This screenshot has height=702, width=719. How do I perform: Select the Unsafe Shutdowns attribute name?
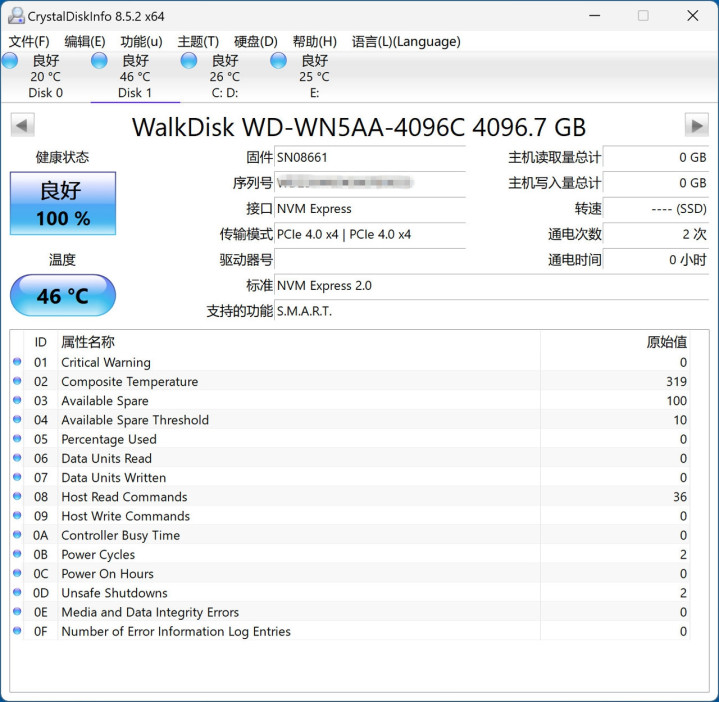114,593
